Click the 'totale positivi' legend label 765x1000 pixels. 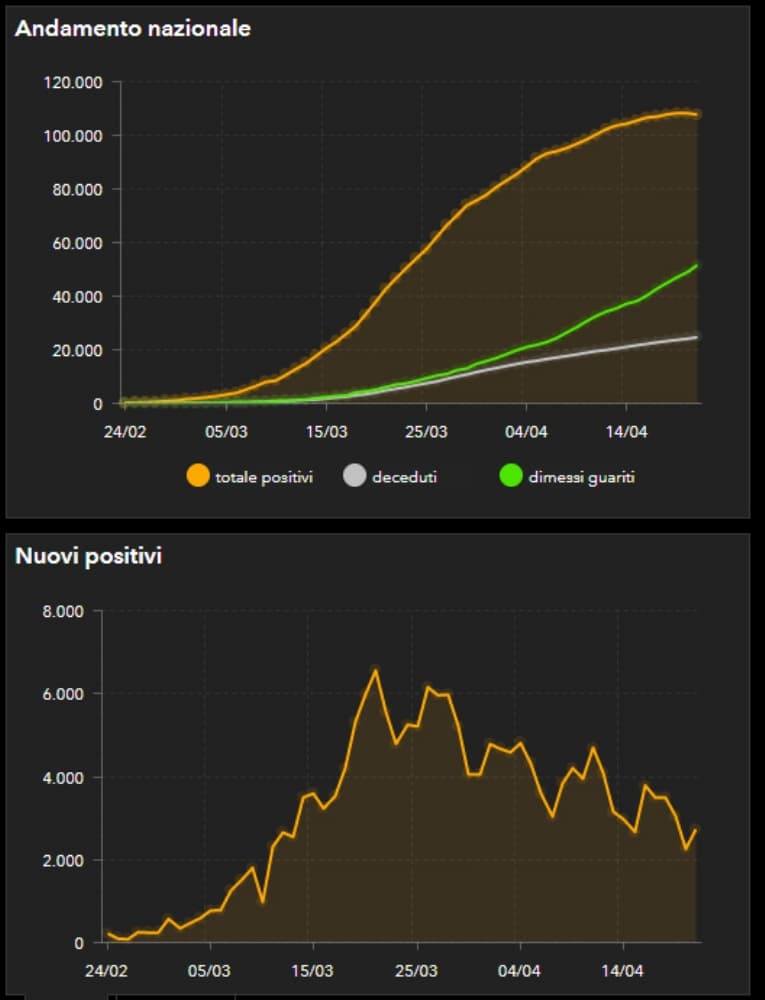[x=264, y=478]
